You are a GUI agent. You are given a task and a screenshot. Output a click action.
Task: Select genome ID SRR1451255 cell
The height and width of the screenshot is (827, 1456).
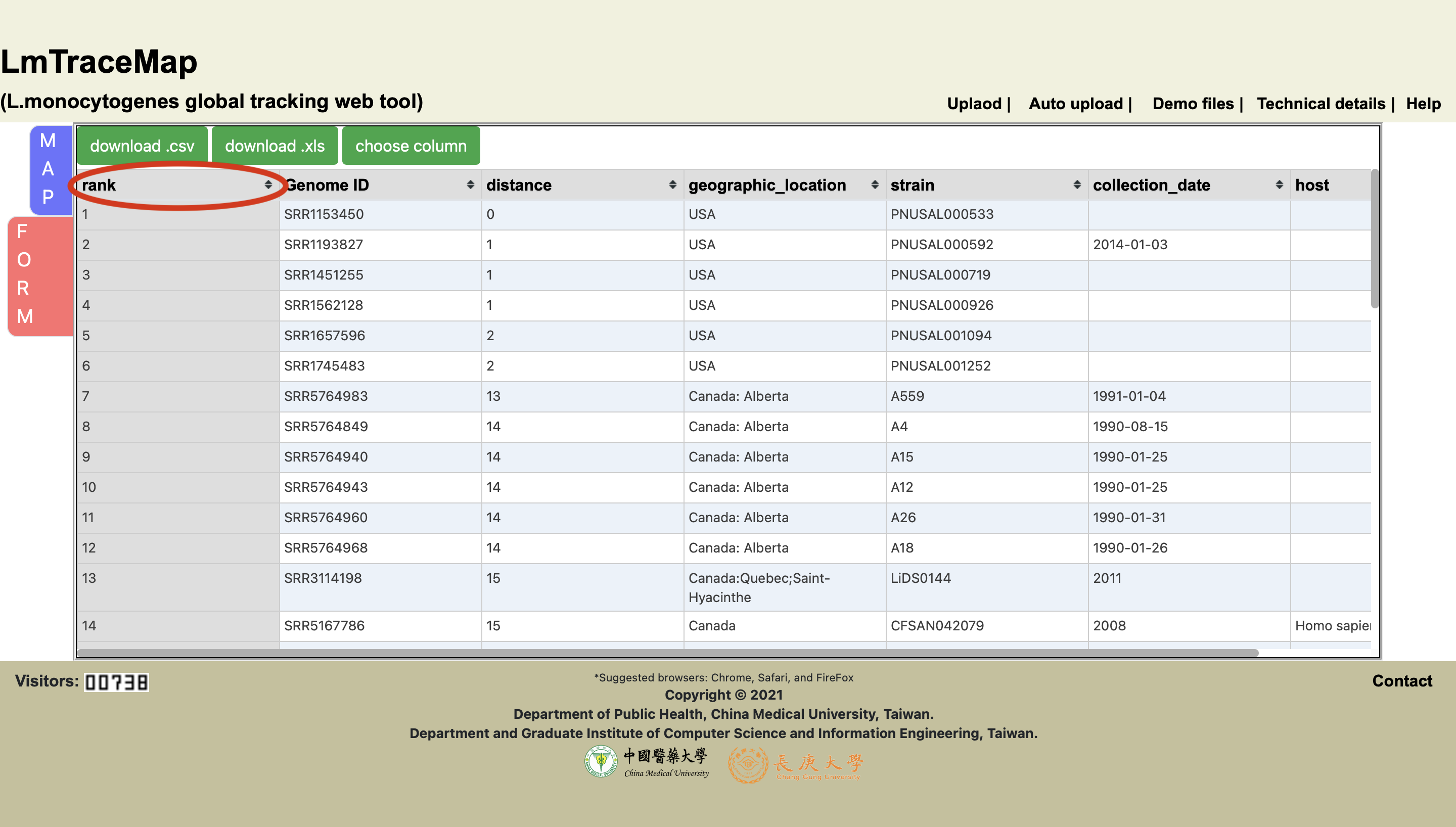click(381, 275)
